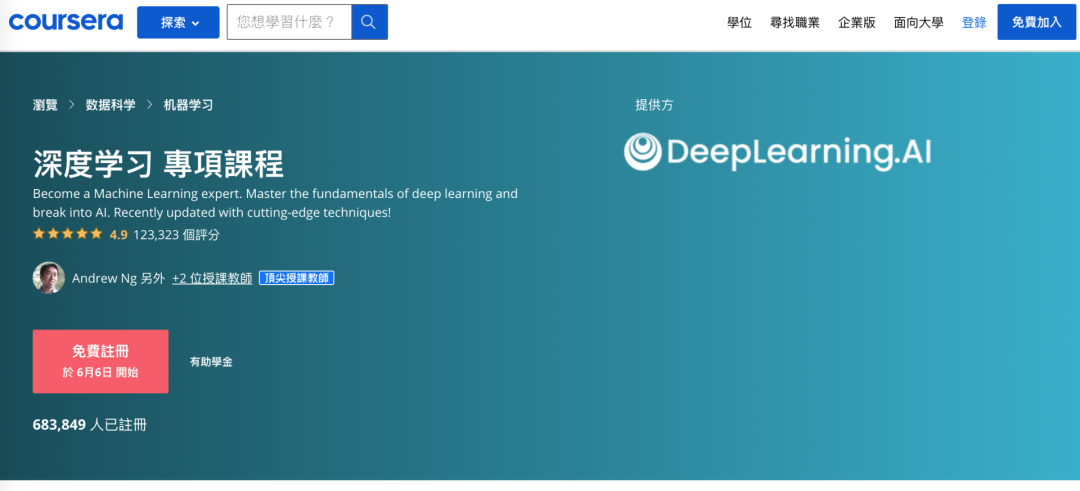Viewport: 1080px width, 491px height.
Task: Click the Coursera logo
Action: click(x=66, y=22)
